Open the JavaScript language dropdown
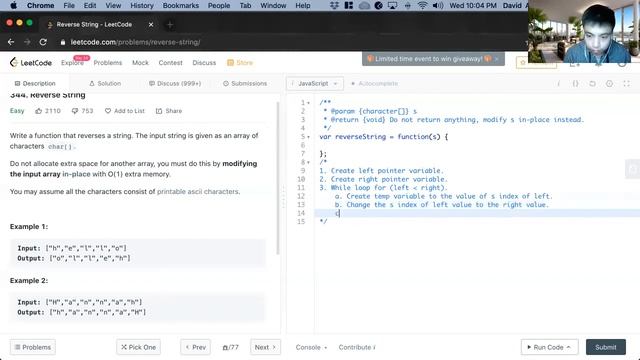640x360 pixels. (x=315, y=83)
